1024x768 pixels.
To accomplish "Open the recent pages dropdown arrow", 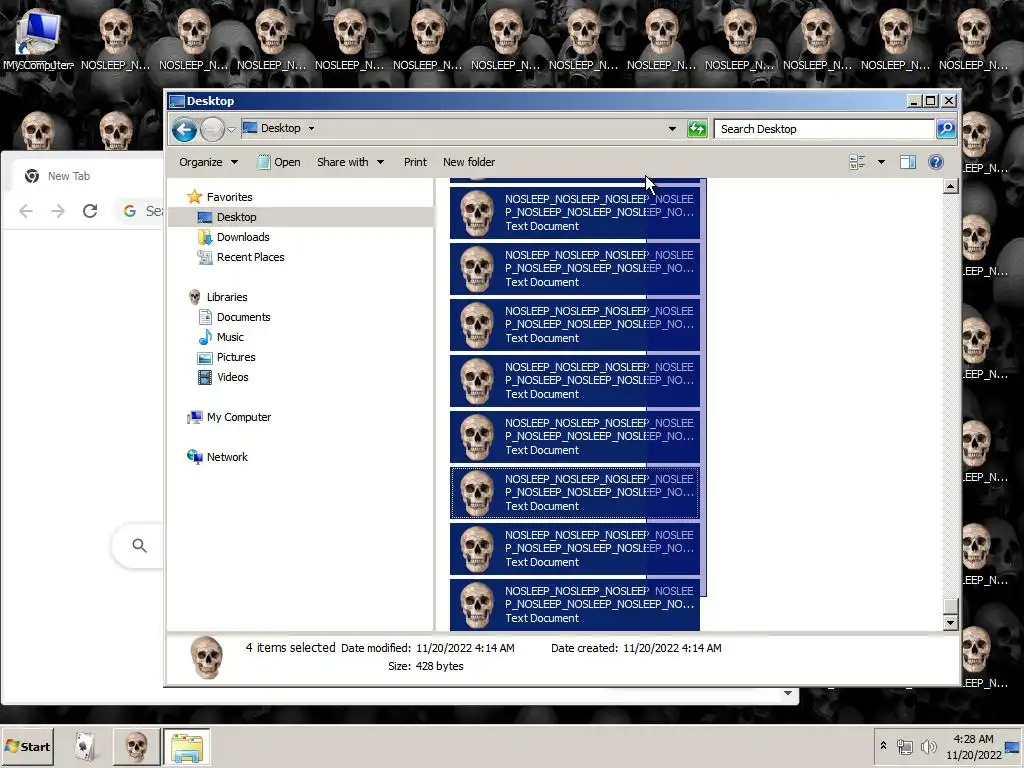I will 231,129.
